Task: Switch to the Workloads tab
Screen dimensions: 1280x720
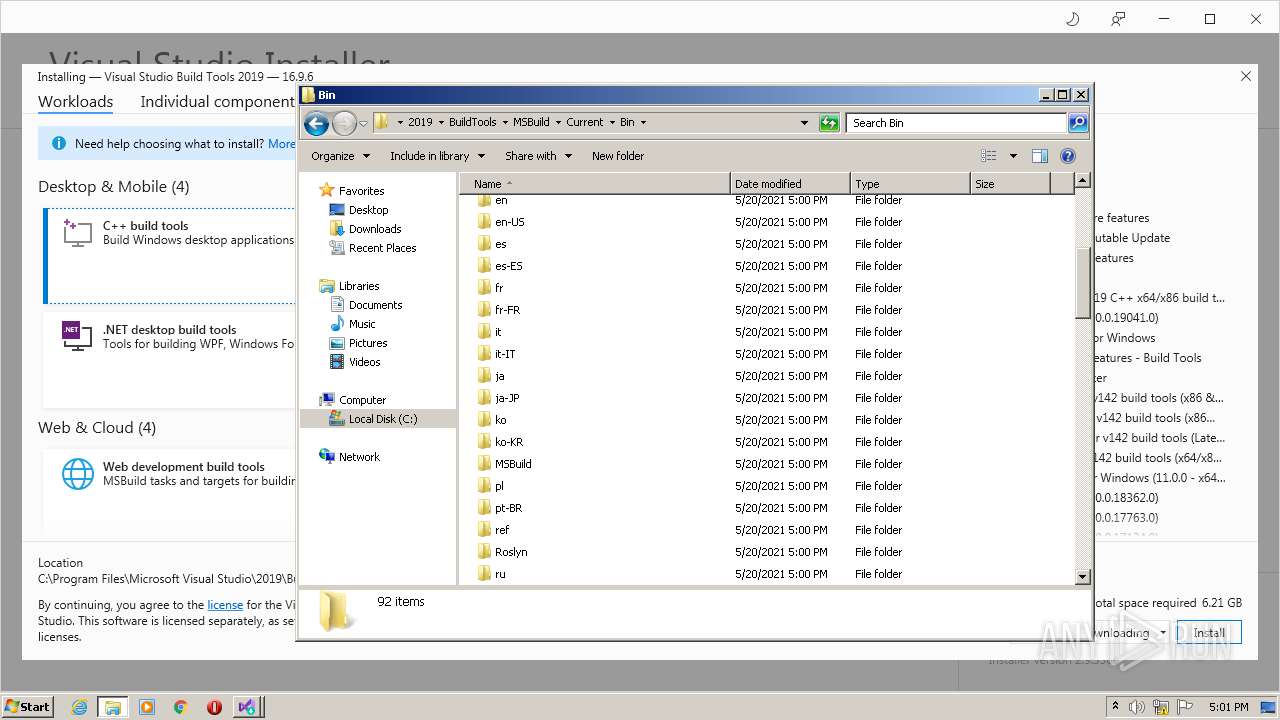Action: (x=75, y=101)
